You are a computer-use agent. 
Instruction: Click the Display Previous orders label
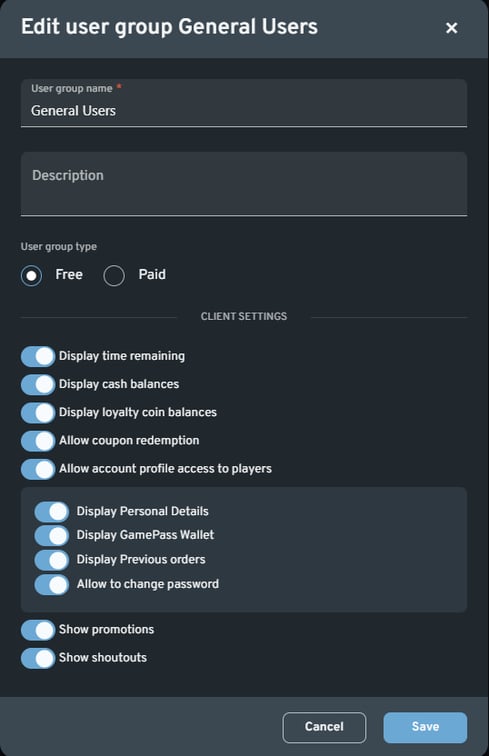141,559
